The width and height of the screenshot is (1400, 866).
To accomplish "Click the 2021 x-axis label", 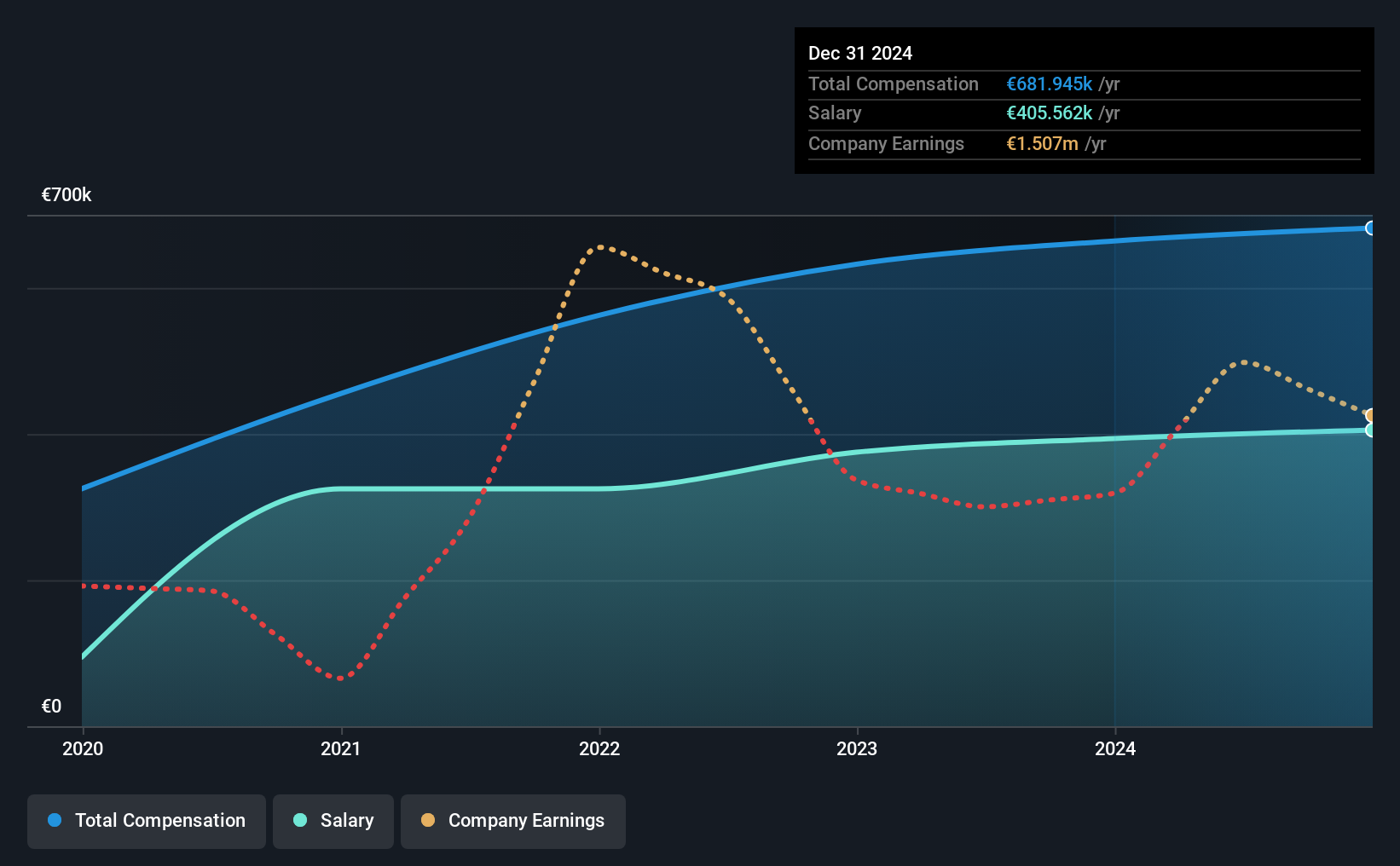I will (x=341, y=748).
